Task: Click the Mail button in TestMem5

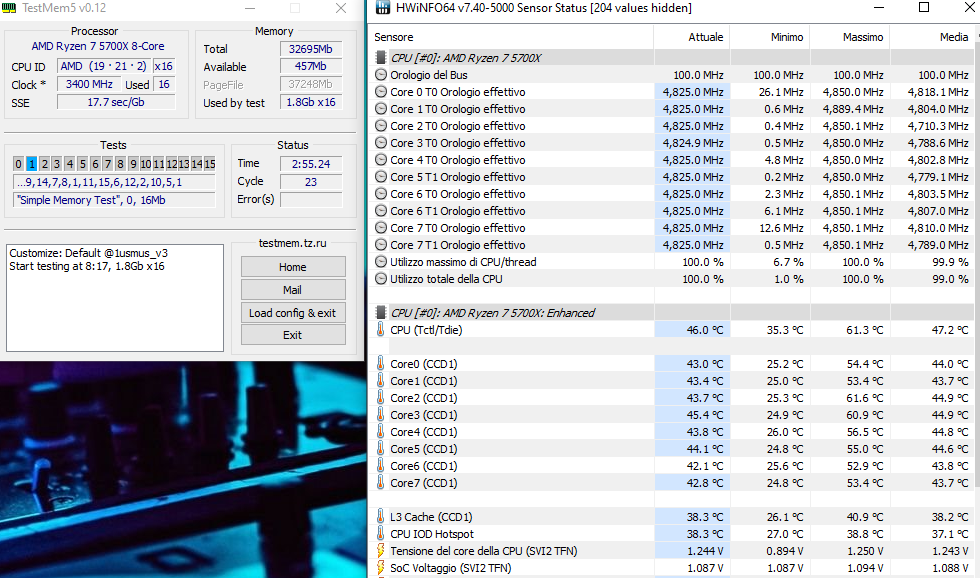Action: point(293,290)
